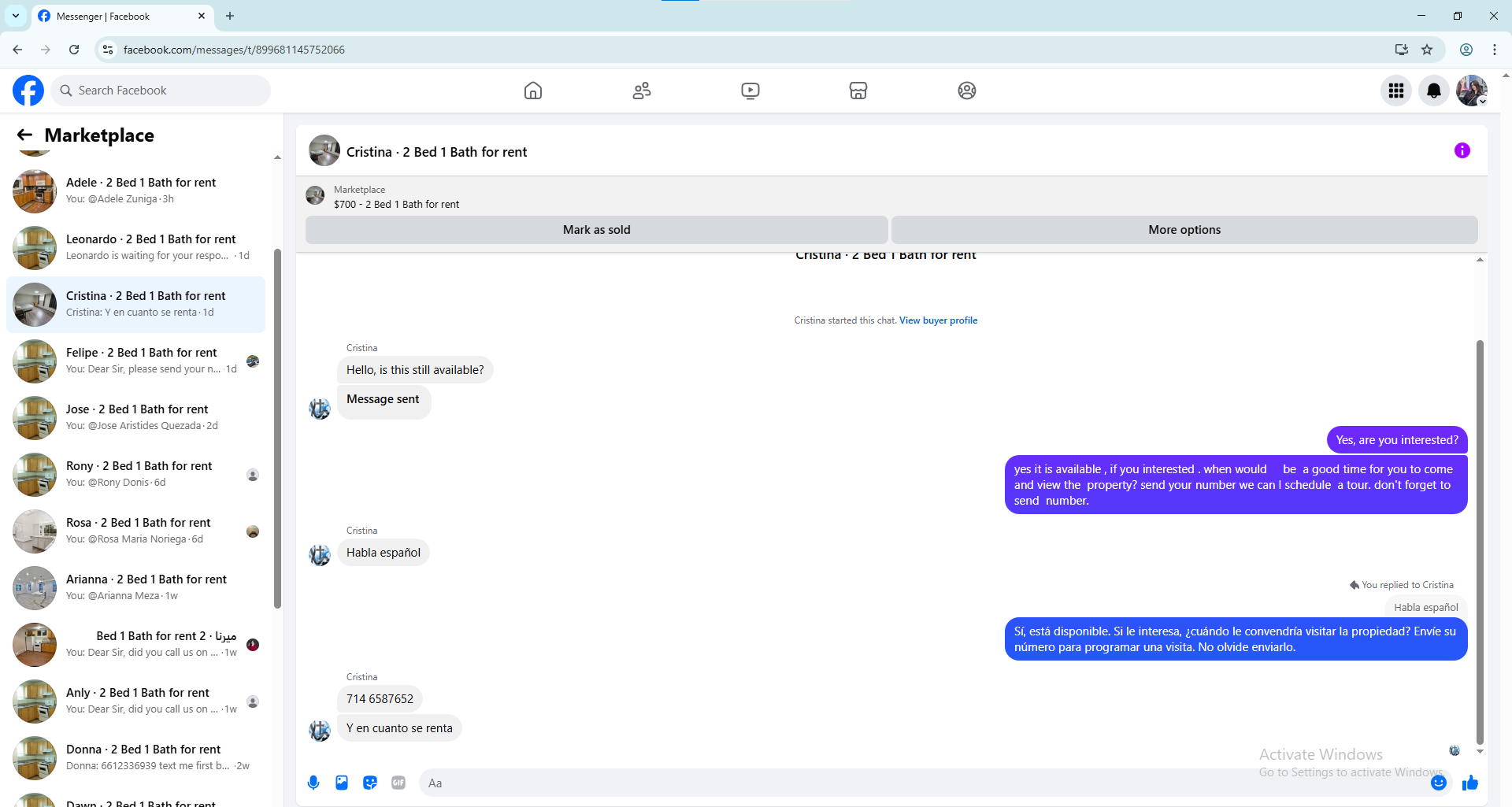
Task: Click the back arrow next to Marketplace
Action: [24, 135]
